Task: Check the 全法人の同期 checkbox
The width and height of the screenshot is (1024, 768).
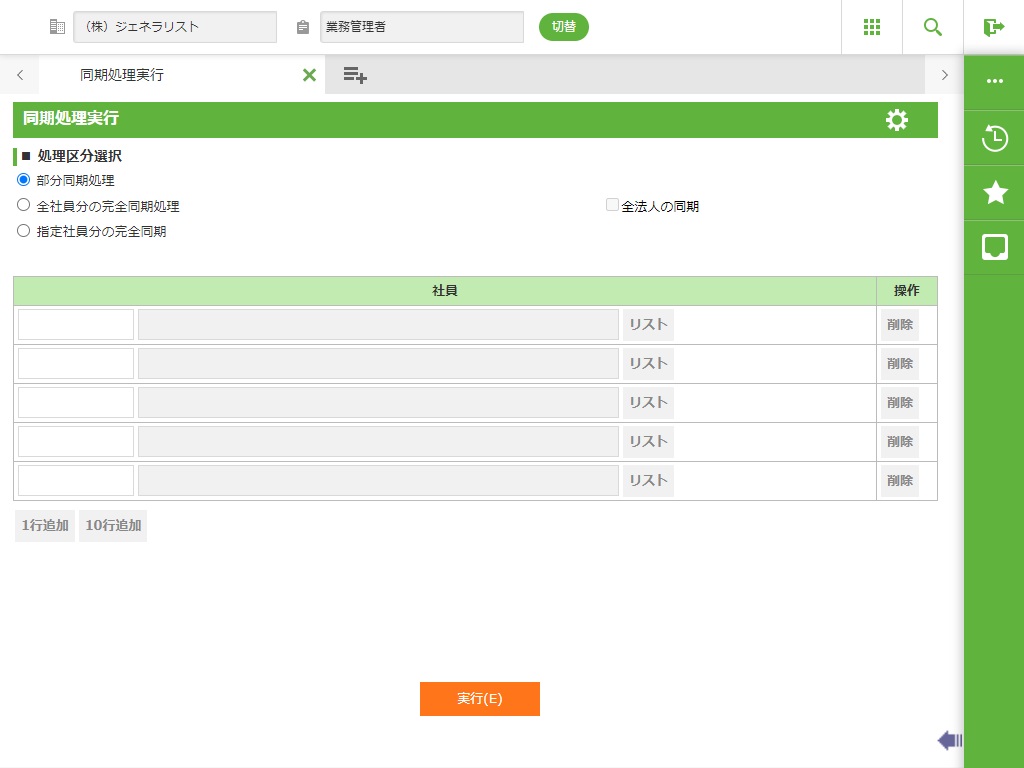Action: pyautogui.click(x=612, y=205)
